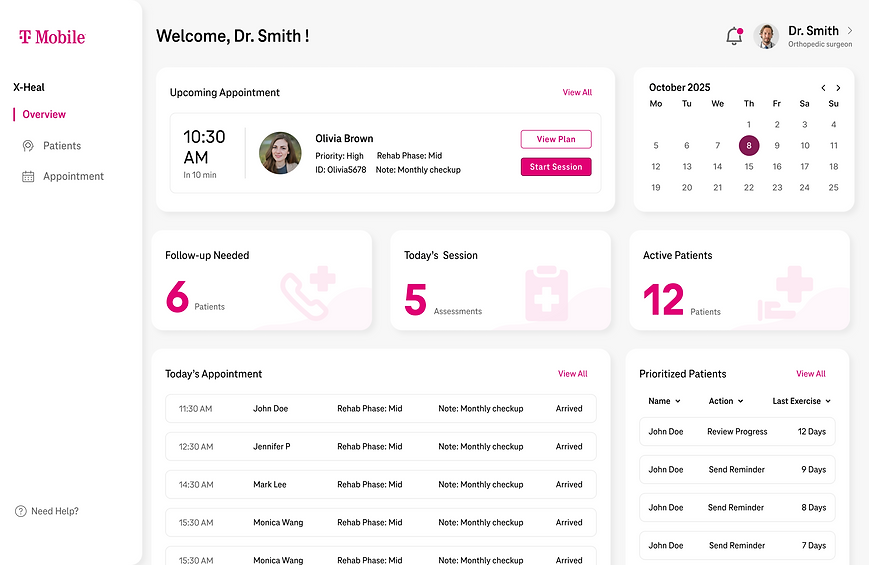Click Jennifer P appointment row
Viewport: 869px width, 565px height.
click(381, 446)
